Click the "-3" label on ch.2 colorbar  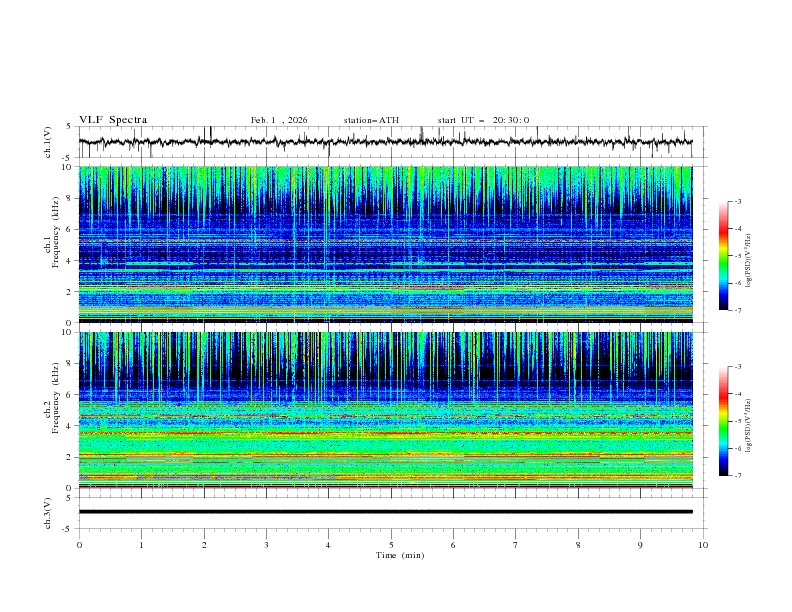(x=737, y=367)
